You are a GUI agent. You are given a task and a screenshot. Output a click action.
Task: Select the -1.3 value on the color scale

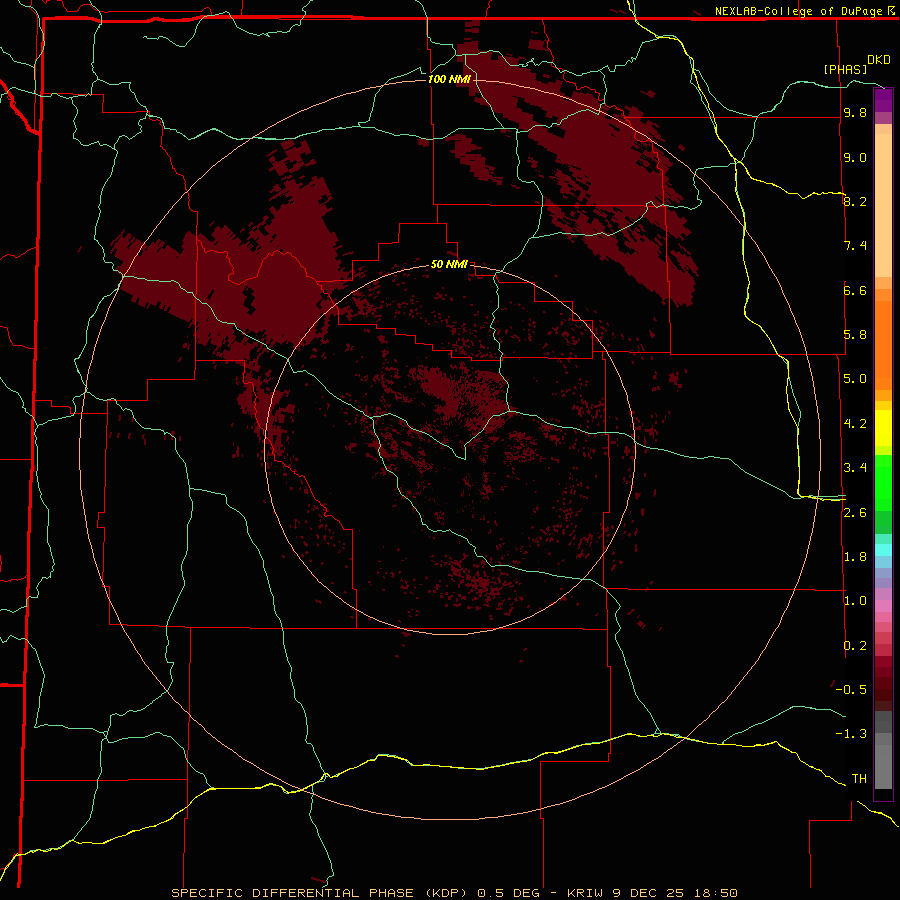(x=851, y=734)
